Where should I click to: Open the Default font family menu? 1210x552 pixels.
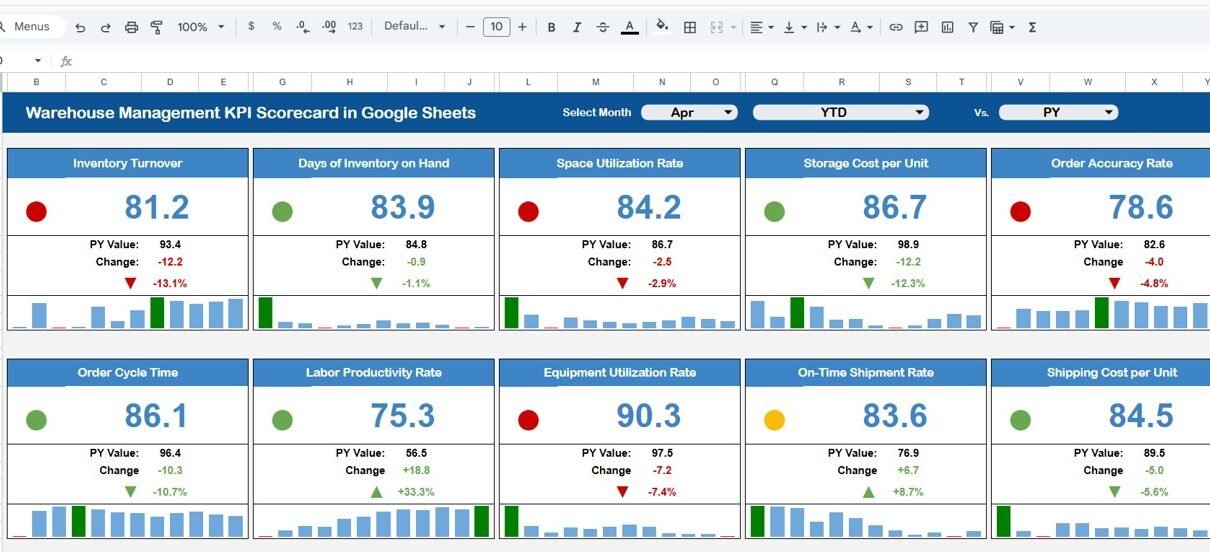click(x=414, y=27)
